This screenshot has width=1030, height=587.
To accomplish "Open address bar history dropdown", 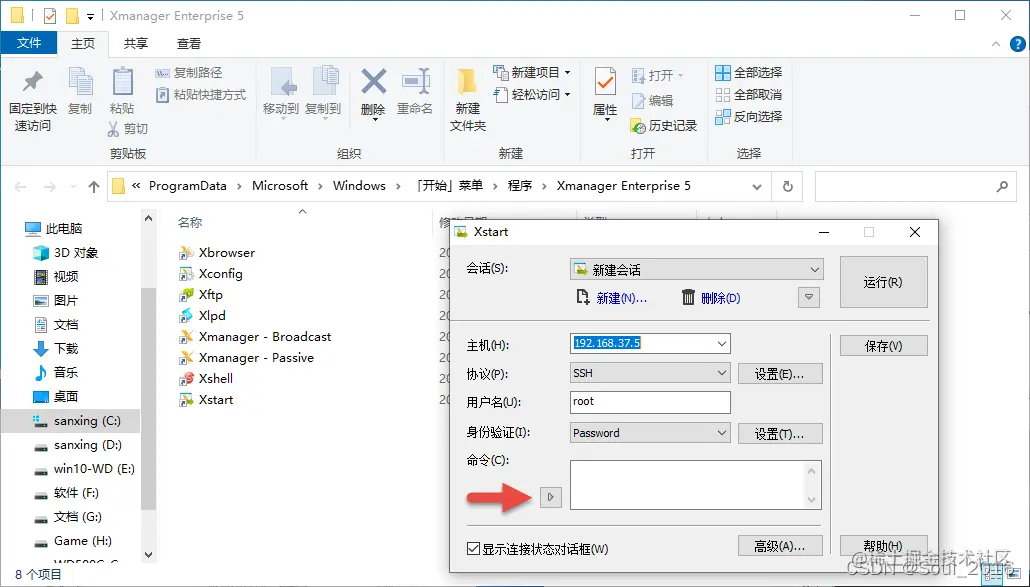I will click(757, 187).
